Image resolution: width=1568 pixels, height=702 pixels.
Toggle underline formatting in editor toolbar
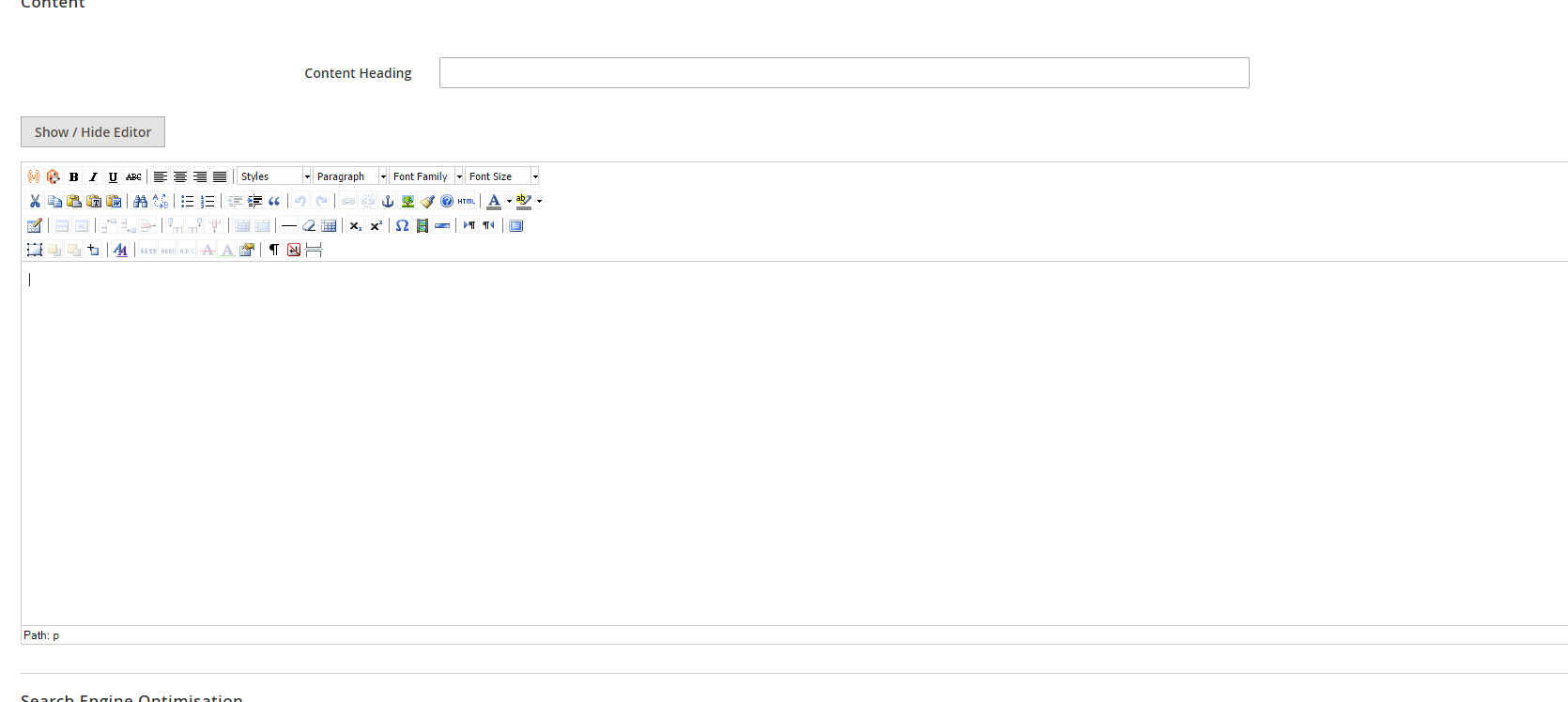[114, 176]
